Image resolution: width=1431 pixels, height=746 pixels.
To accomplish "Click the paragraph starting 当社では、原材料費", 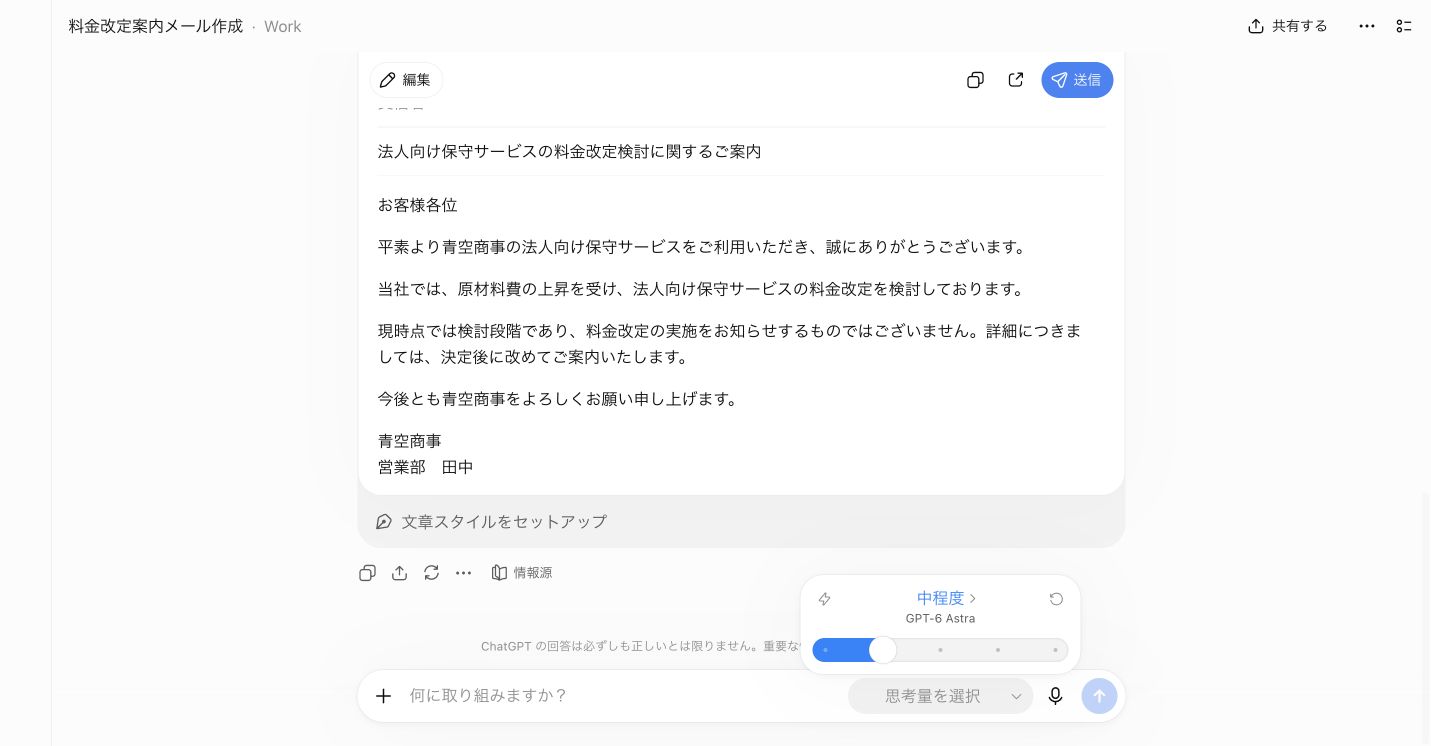I will point(703,289).
